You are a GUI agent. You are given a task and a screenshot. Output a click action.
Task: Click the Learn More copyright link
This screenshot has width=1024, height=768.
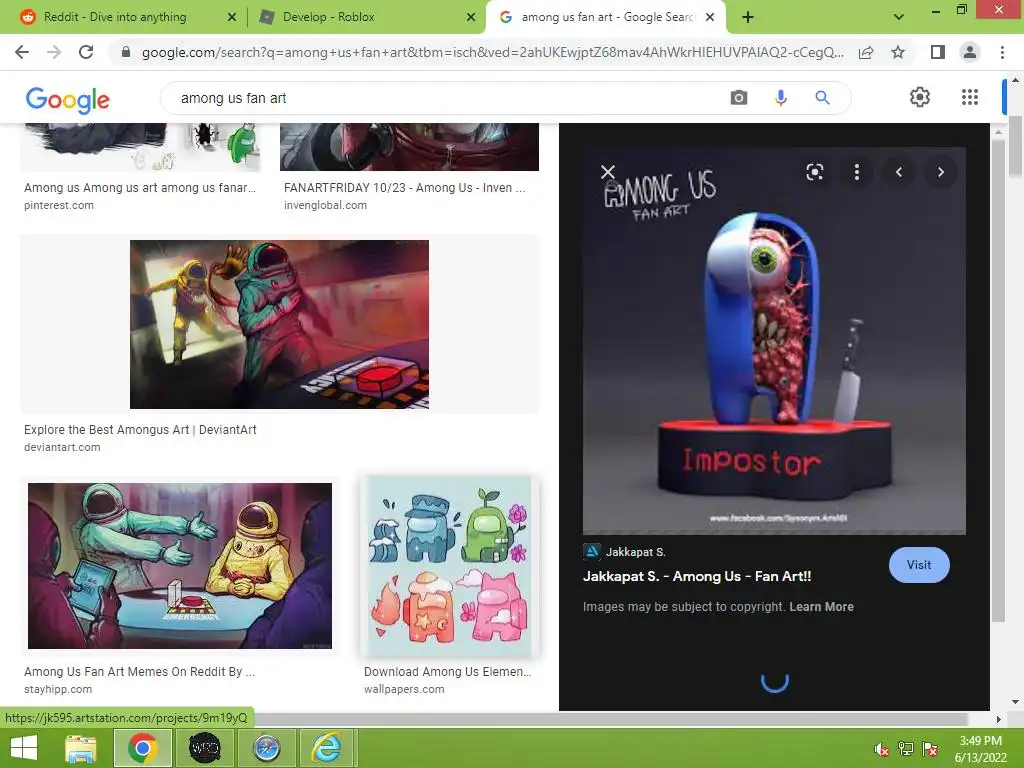click(821, 607)
